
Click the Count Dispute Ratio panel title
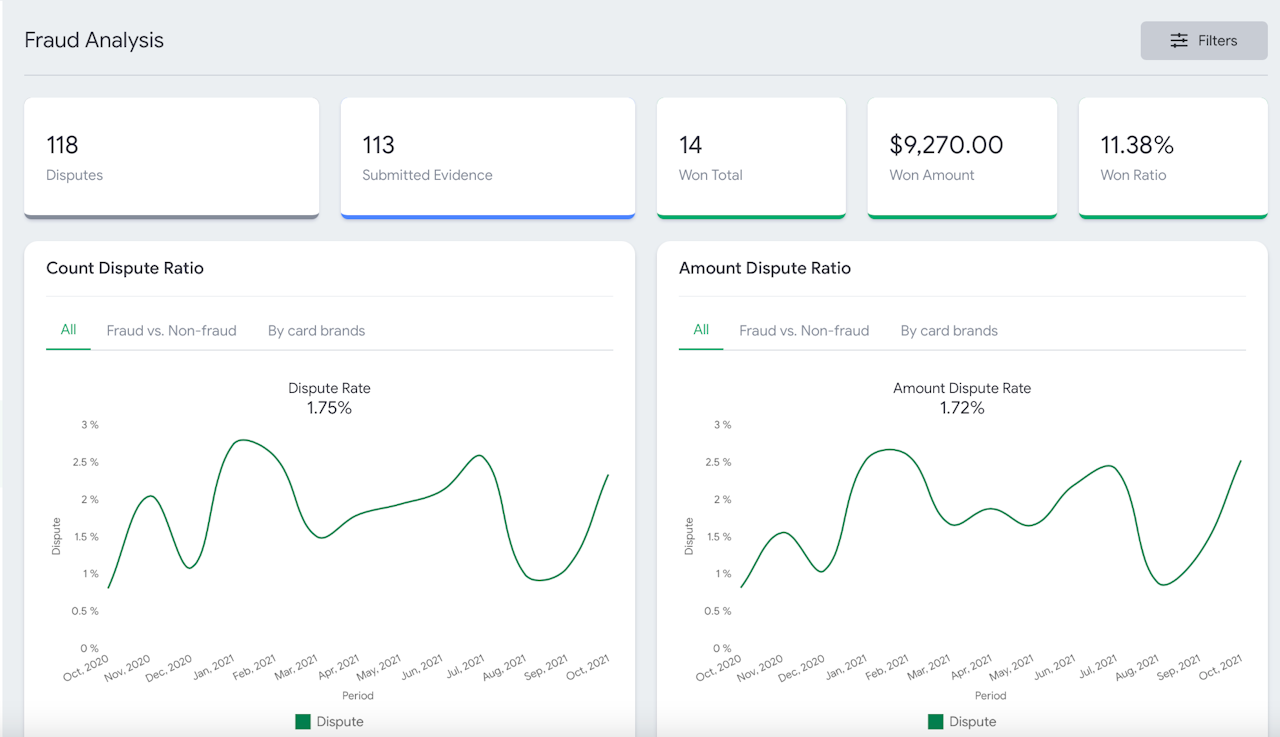click(x=125, y=268)
